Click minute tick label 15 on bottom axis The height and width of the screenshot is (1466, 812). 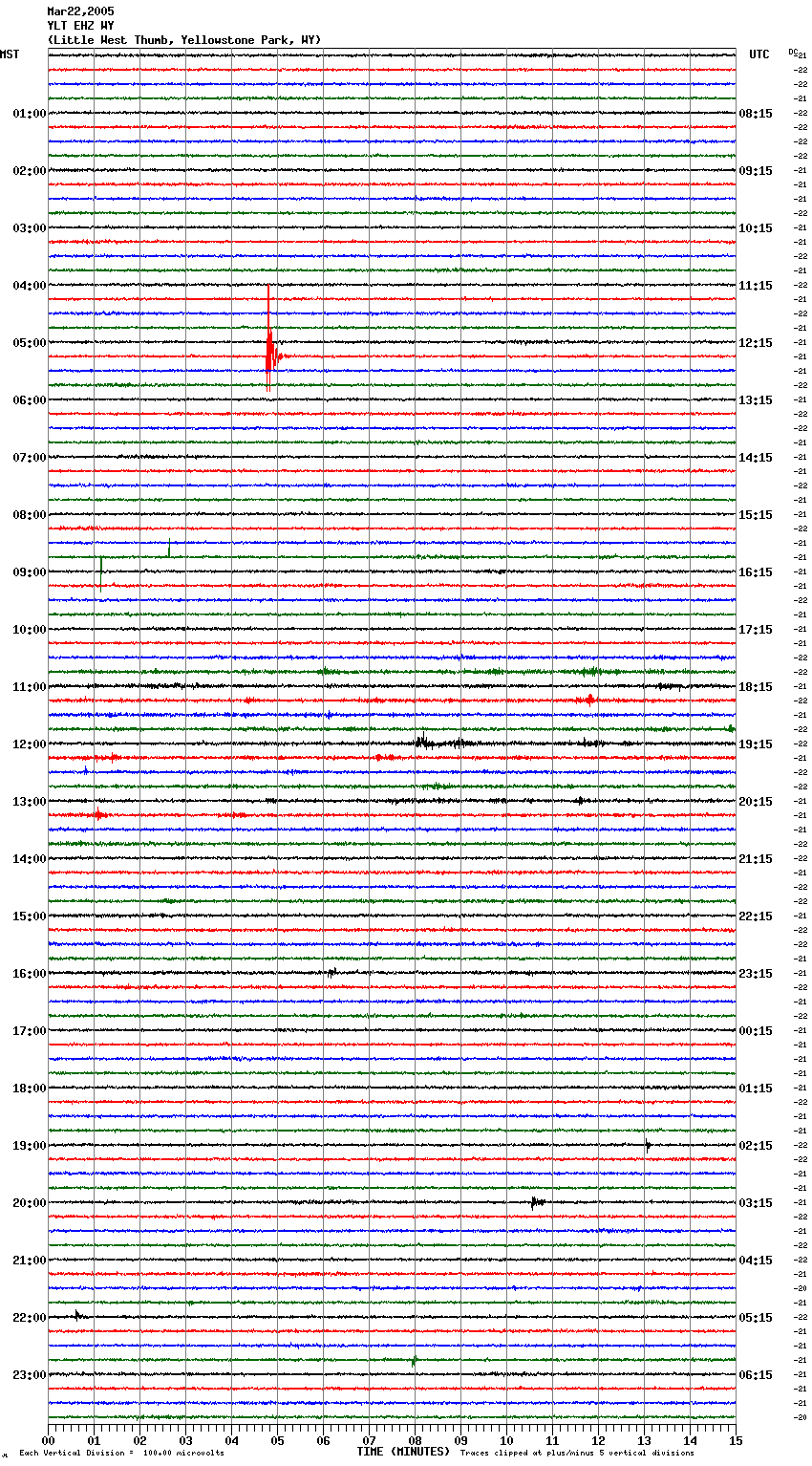(x=736, y=1440)
